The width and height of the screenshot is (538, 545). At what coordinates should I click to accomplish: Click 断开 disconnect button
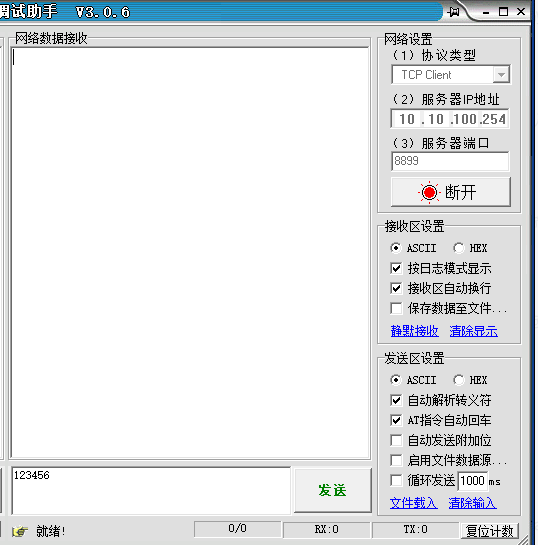coord(451,192)
